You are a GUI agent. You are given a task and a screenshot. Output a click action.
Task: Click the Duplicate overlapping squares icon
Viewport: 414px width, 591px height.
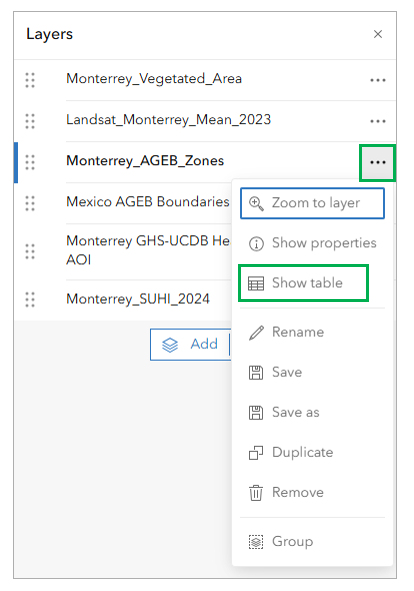(x=256, y=453)
